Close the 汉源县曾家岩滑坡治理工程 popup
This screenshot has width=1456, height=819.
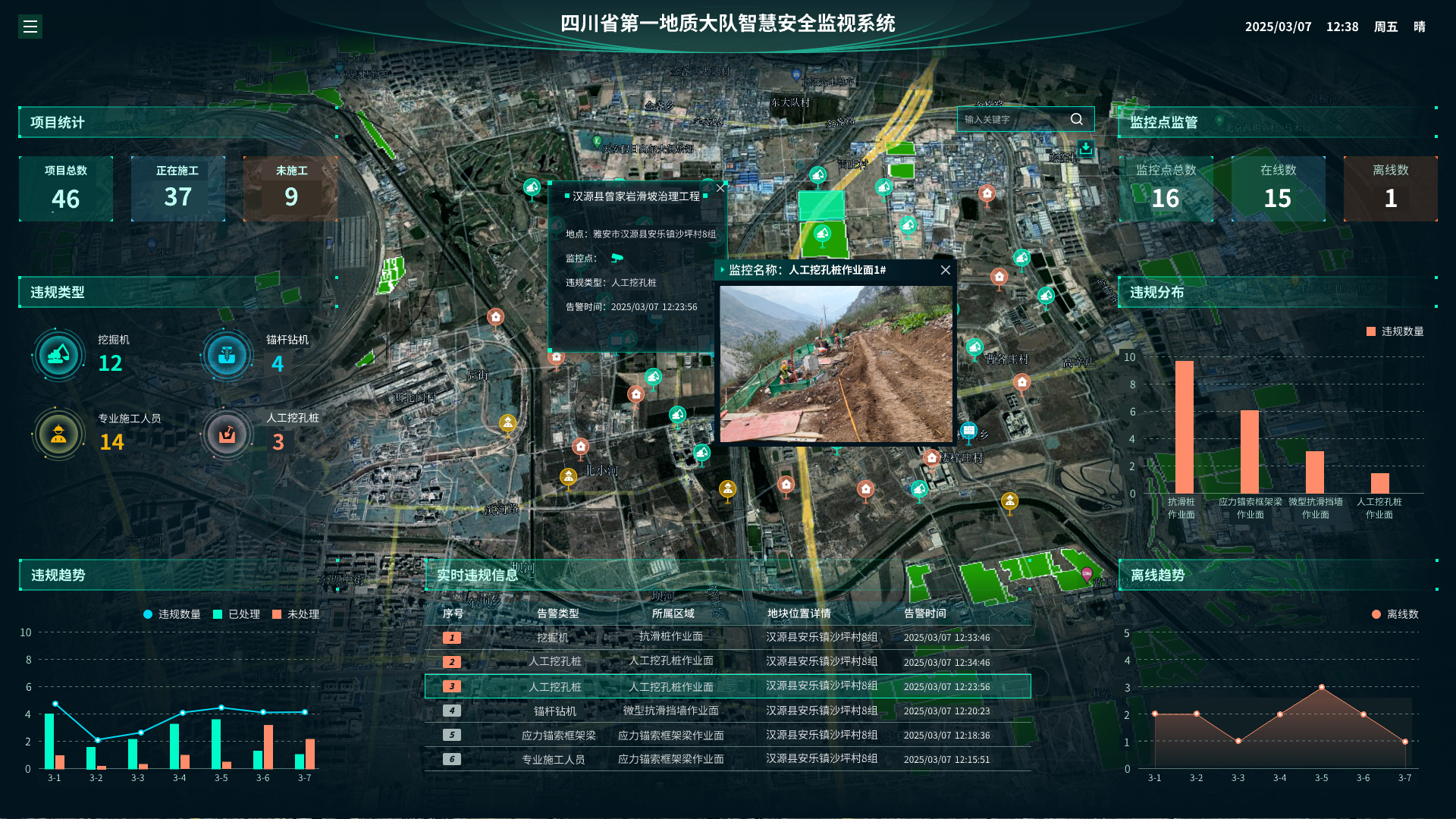[720, 188]
